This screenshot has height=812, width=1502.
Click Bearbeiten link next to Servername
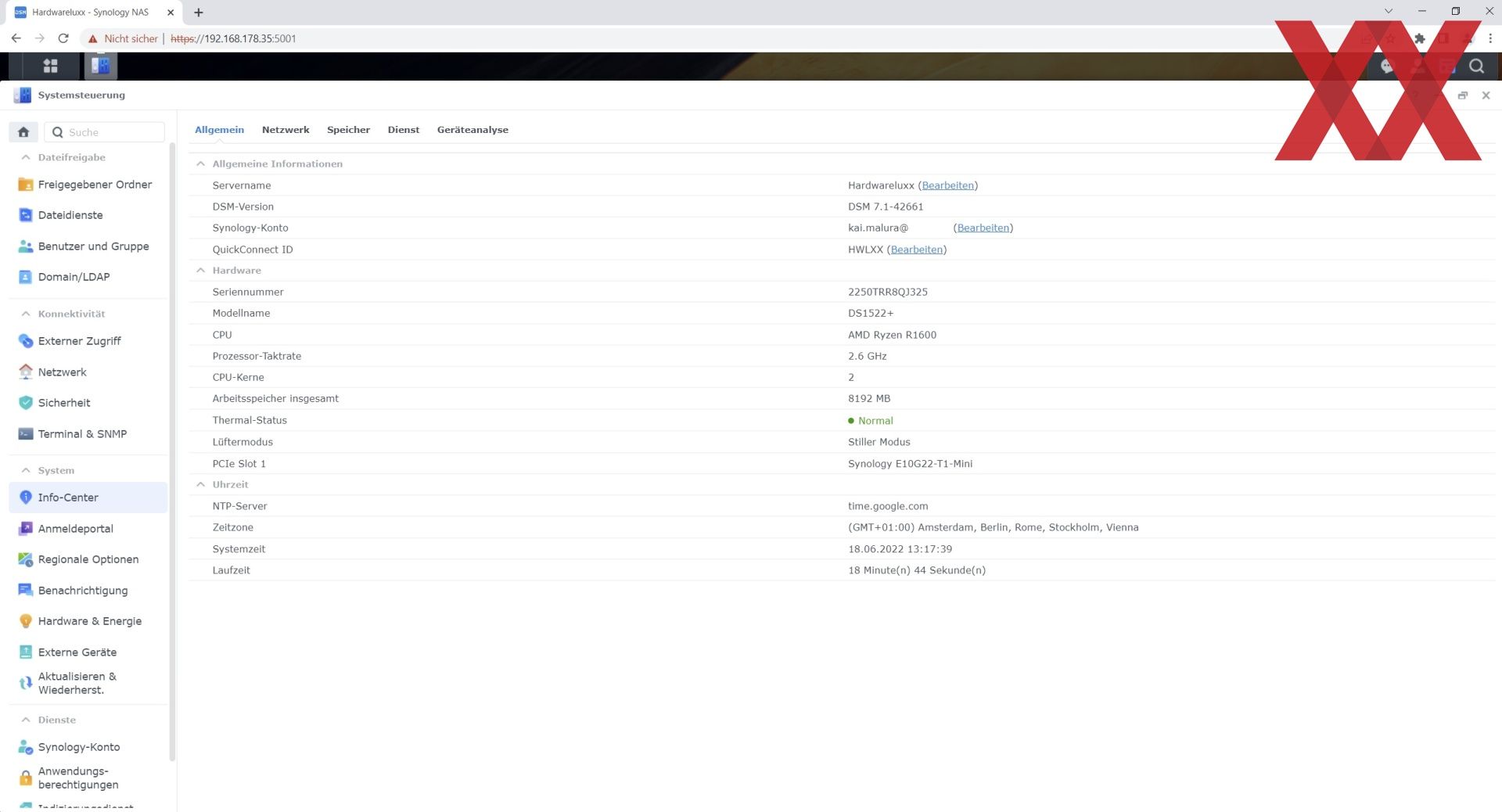pos(947,185)
